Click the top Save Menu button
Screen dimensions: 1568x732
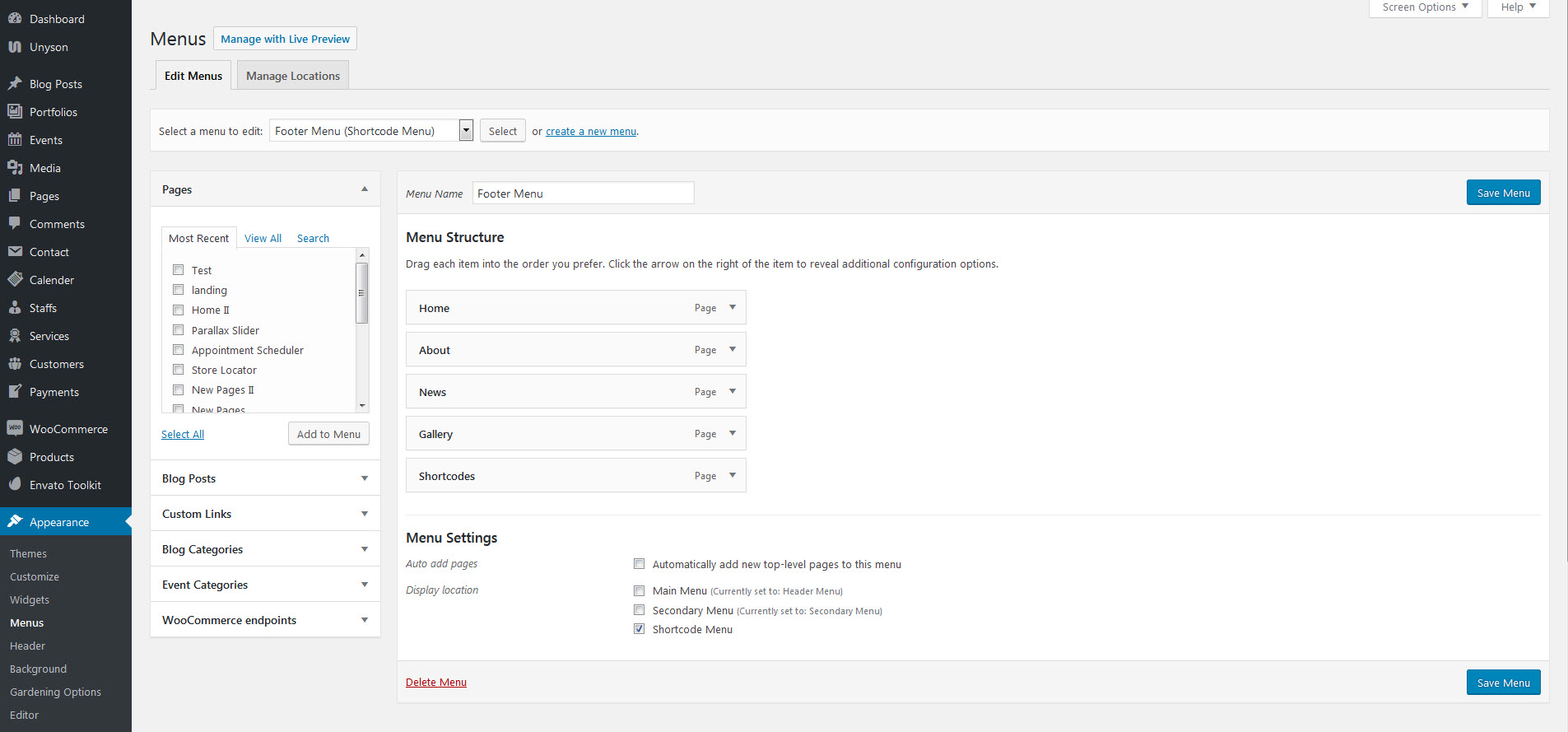point(1503,193)
